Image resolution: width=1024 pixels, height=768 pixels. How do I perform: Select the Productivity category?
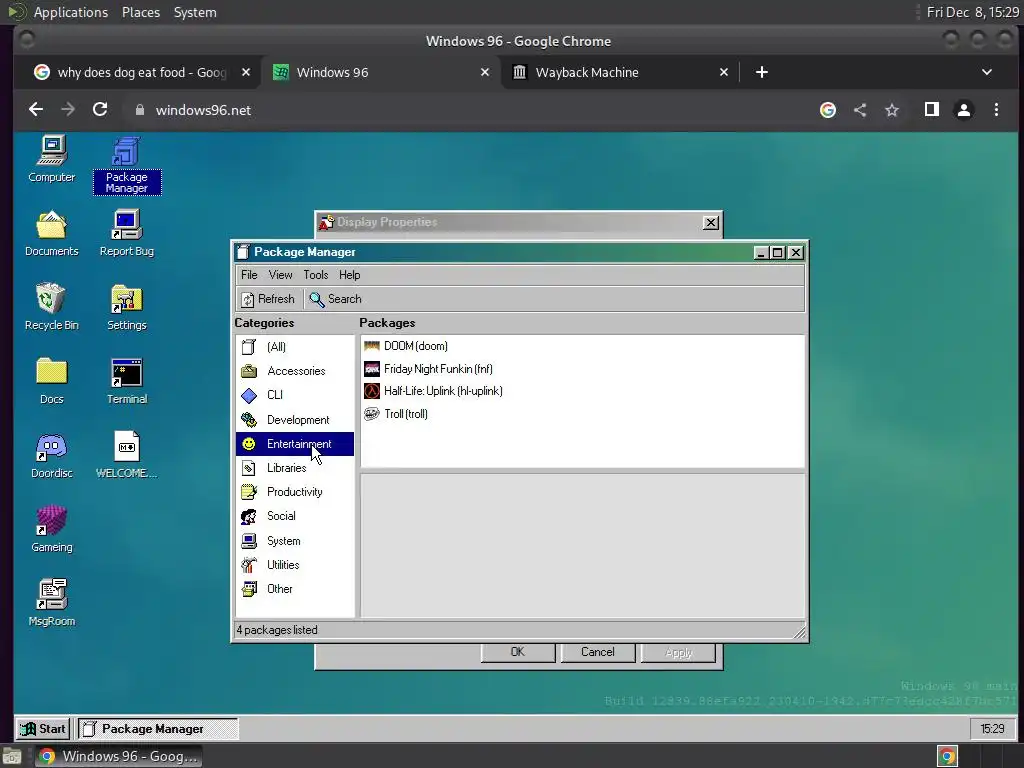coord(295,492)
